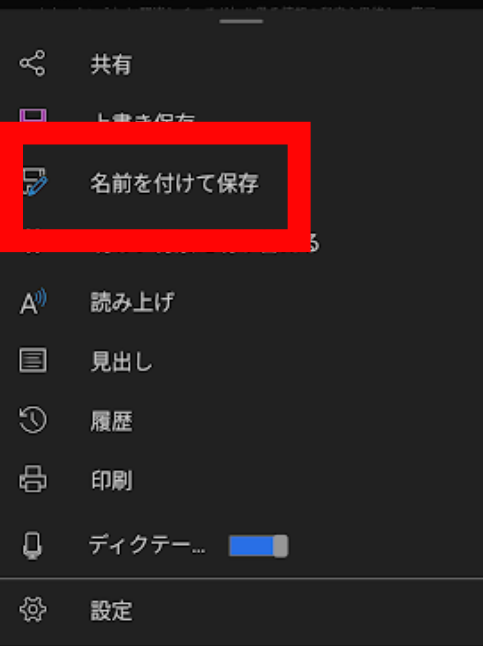Choose the partially hidden 上書き保存 entry

(144, 117)
